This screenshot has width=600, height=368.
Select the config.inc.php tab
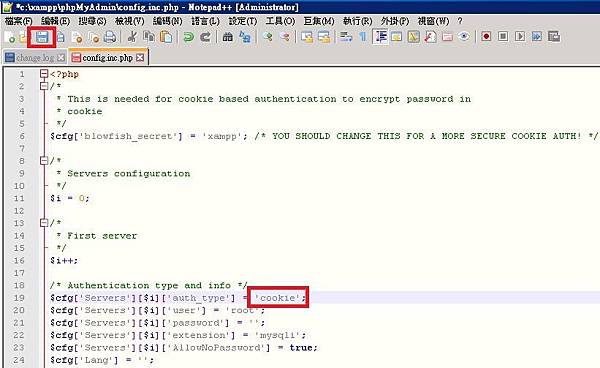108,58
